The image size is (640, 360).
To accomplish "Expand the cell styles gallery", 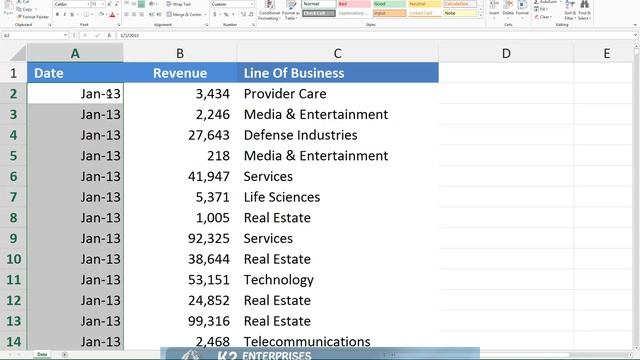I will (480, 15).
